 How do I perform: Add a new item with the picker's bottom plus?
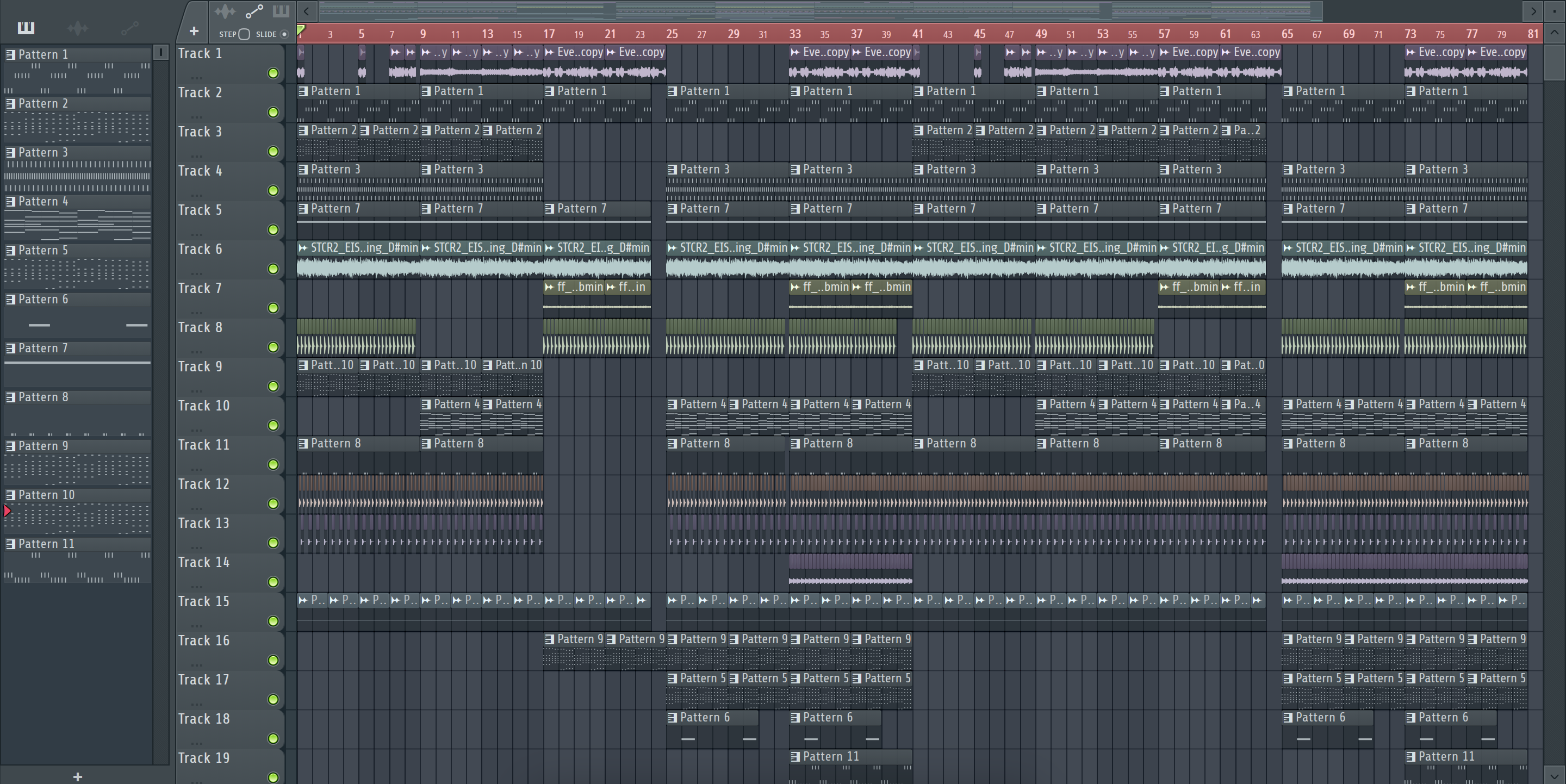77,776
